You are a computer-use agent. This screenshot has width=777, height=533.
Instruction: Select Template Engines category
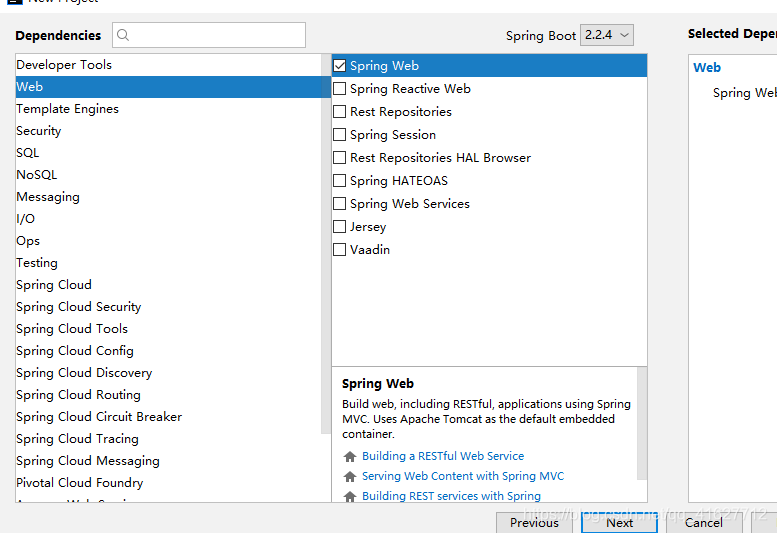168,108
